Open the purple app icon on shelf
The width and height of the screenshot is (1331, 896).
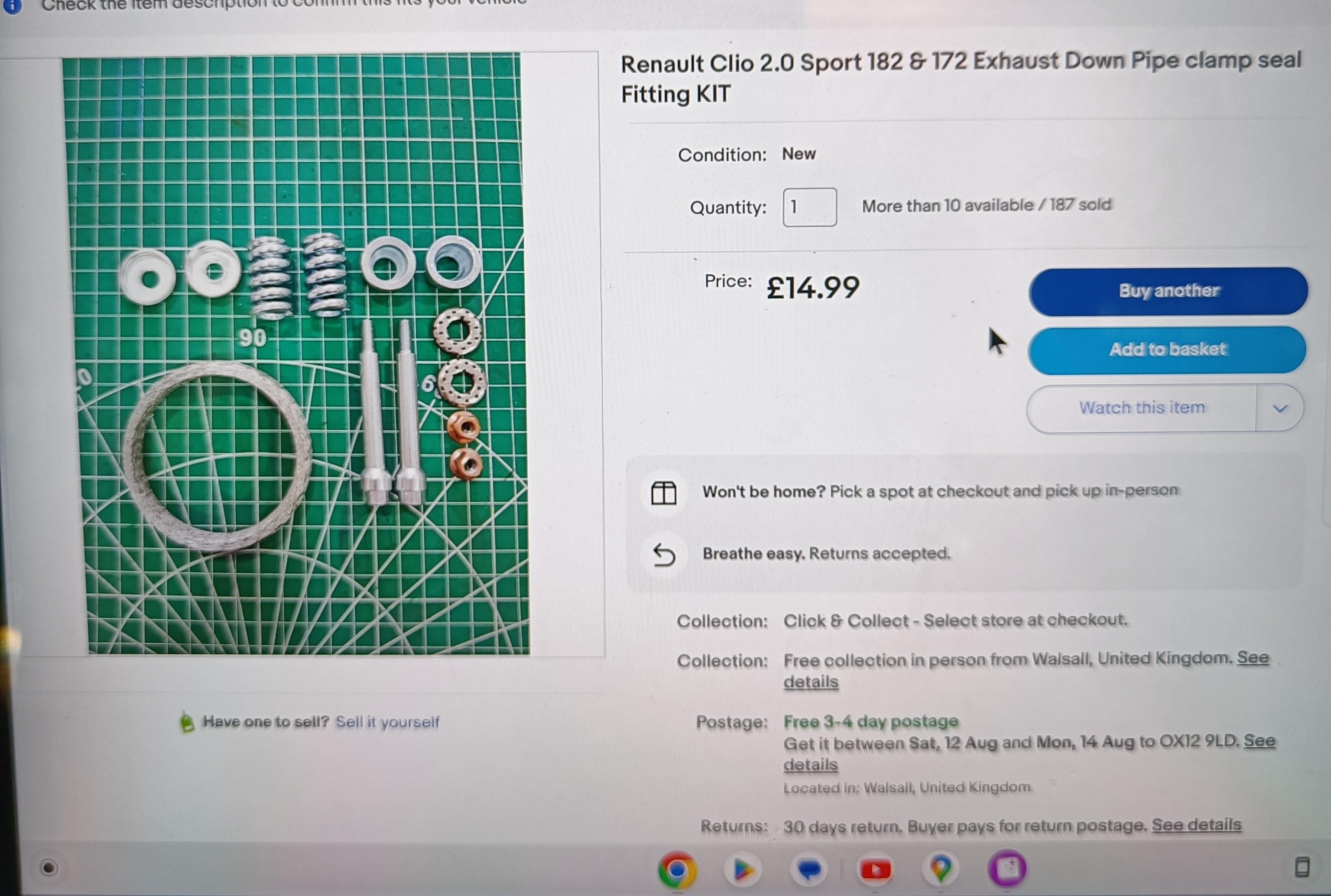coord(1007,869)
